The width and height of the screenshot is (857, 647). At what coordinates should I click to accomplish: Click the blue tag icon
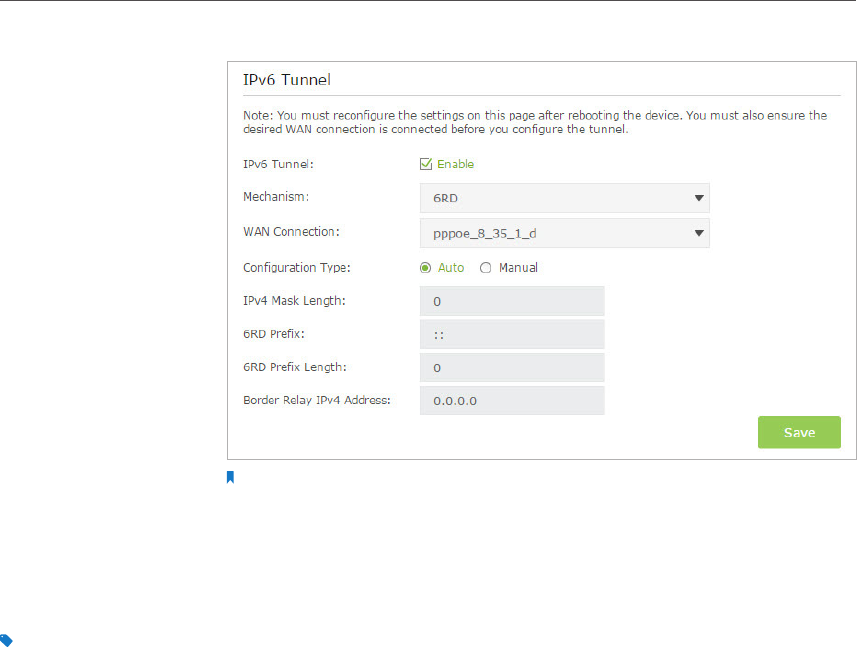6,640
